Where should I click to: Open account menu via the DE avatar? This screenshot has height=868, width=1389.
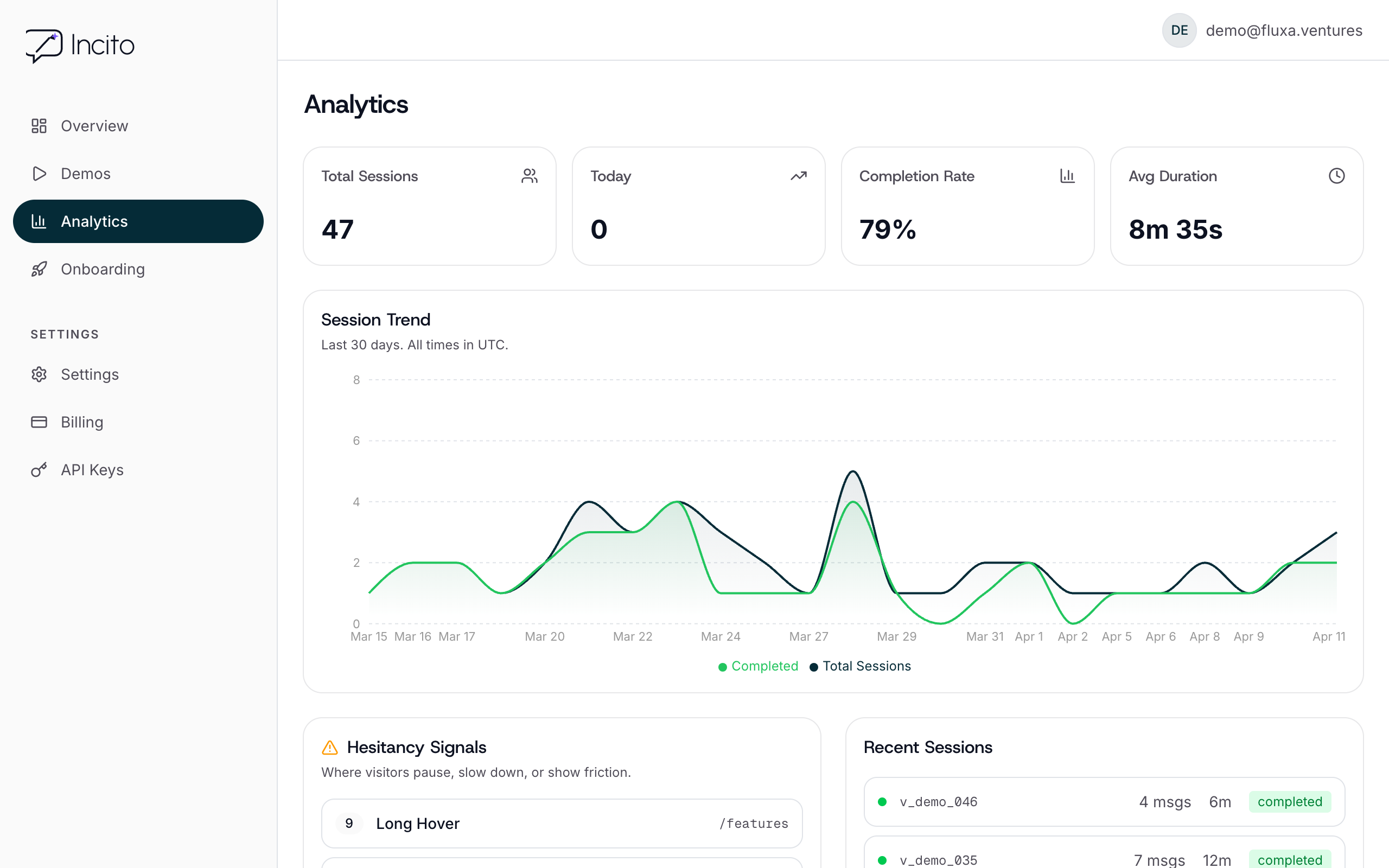tap(1179, 30)
